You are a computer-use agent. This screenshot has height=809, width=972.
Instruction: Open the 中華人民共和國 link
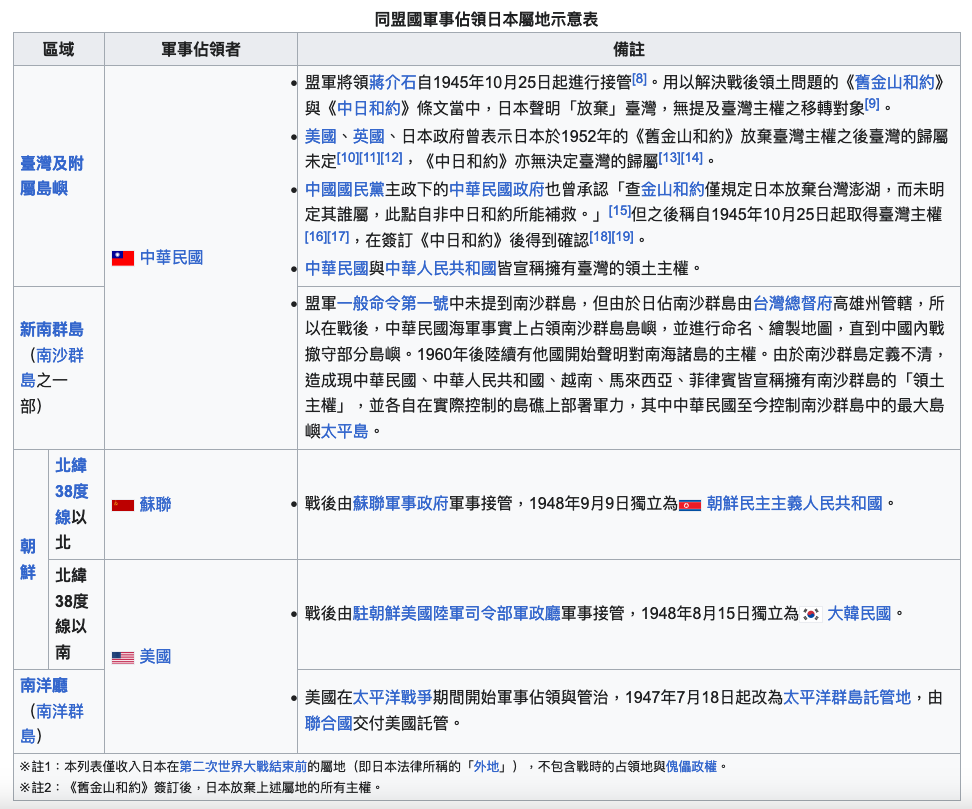coord(441,268)
